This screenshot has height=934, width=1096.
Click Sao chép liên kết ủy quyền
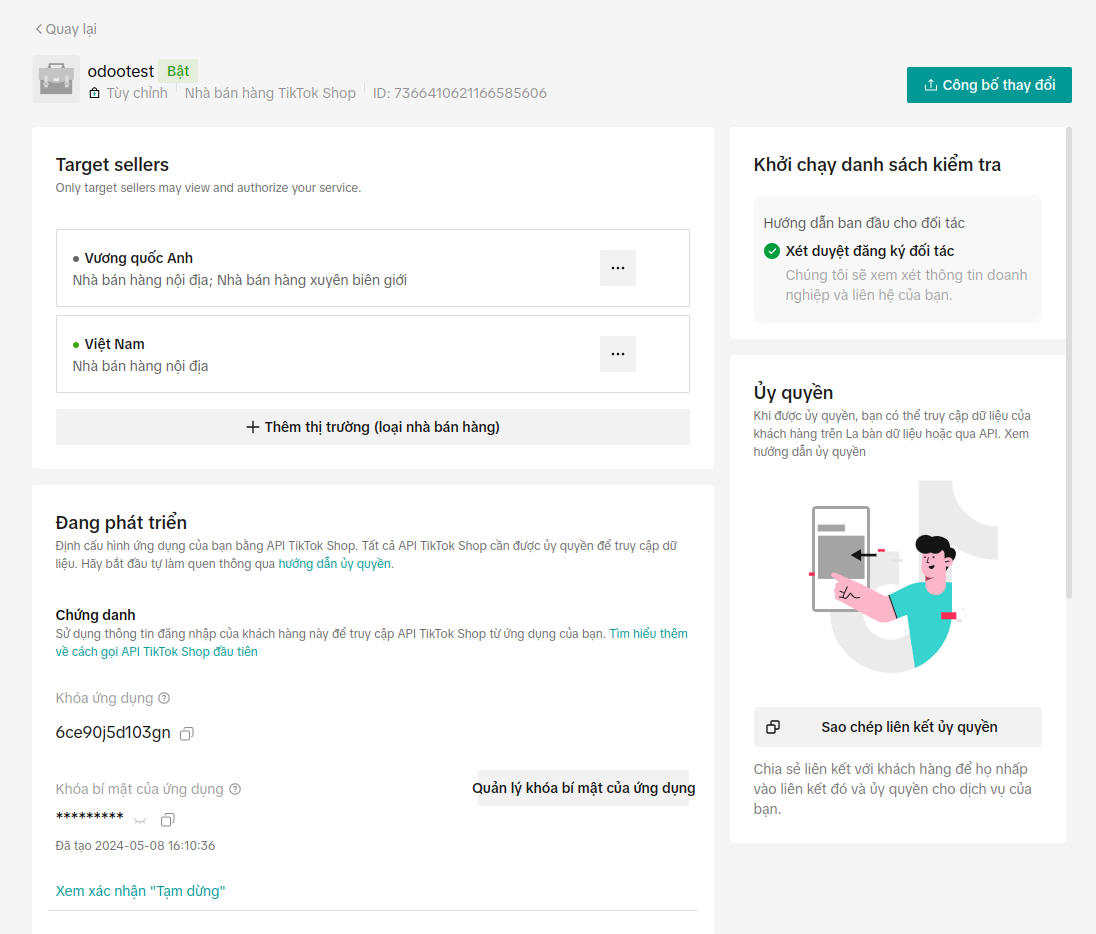[x=897, y=727]
